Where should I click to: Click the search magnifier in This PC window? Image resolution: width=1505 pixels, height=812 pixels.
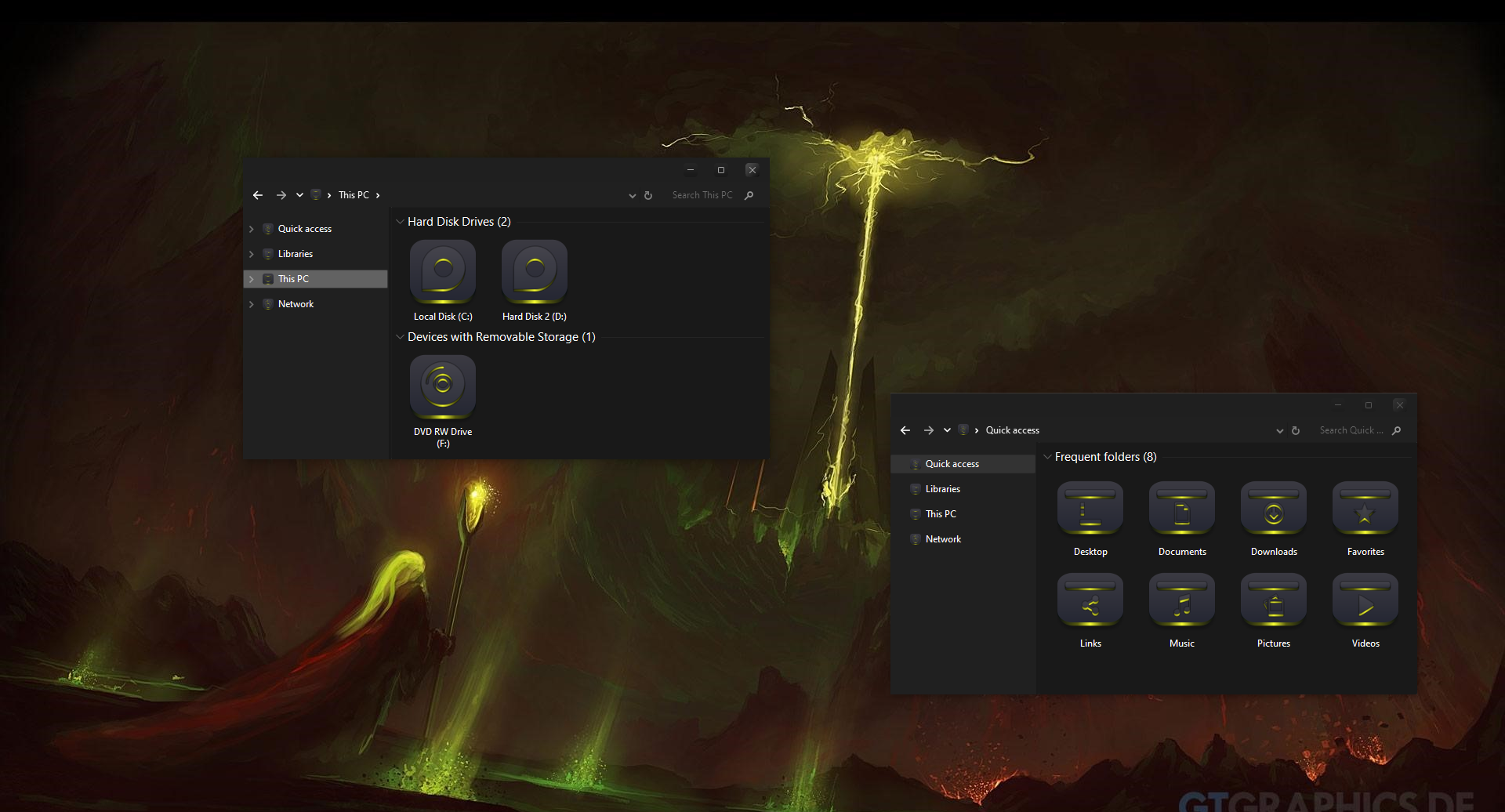click(749, 195)
